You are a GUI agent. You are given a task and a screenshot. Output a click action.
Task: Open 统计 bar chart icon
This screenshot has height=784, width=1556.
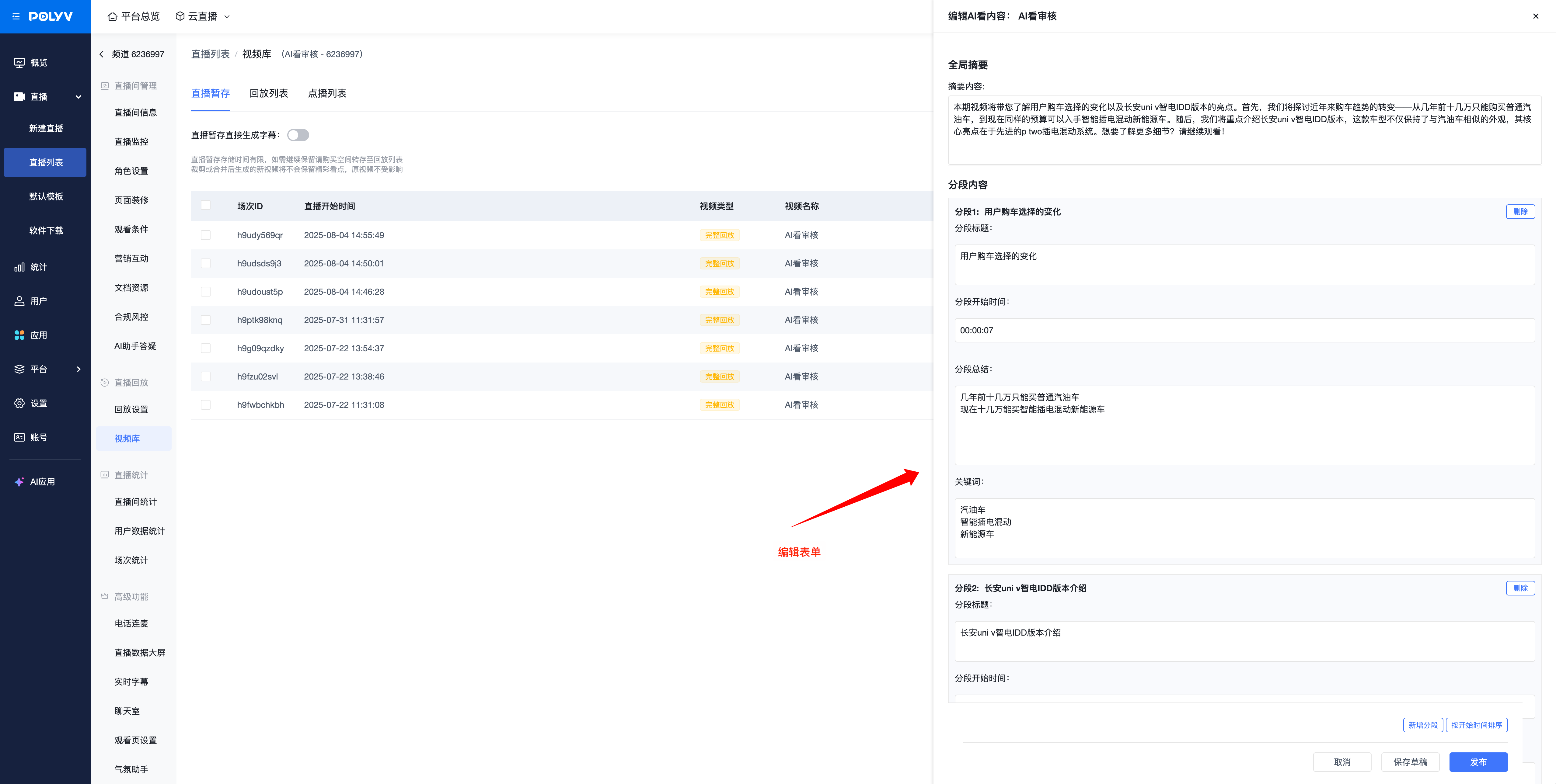pos(19,267)
